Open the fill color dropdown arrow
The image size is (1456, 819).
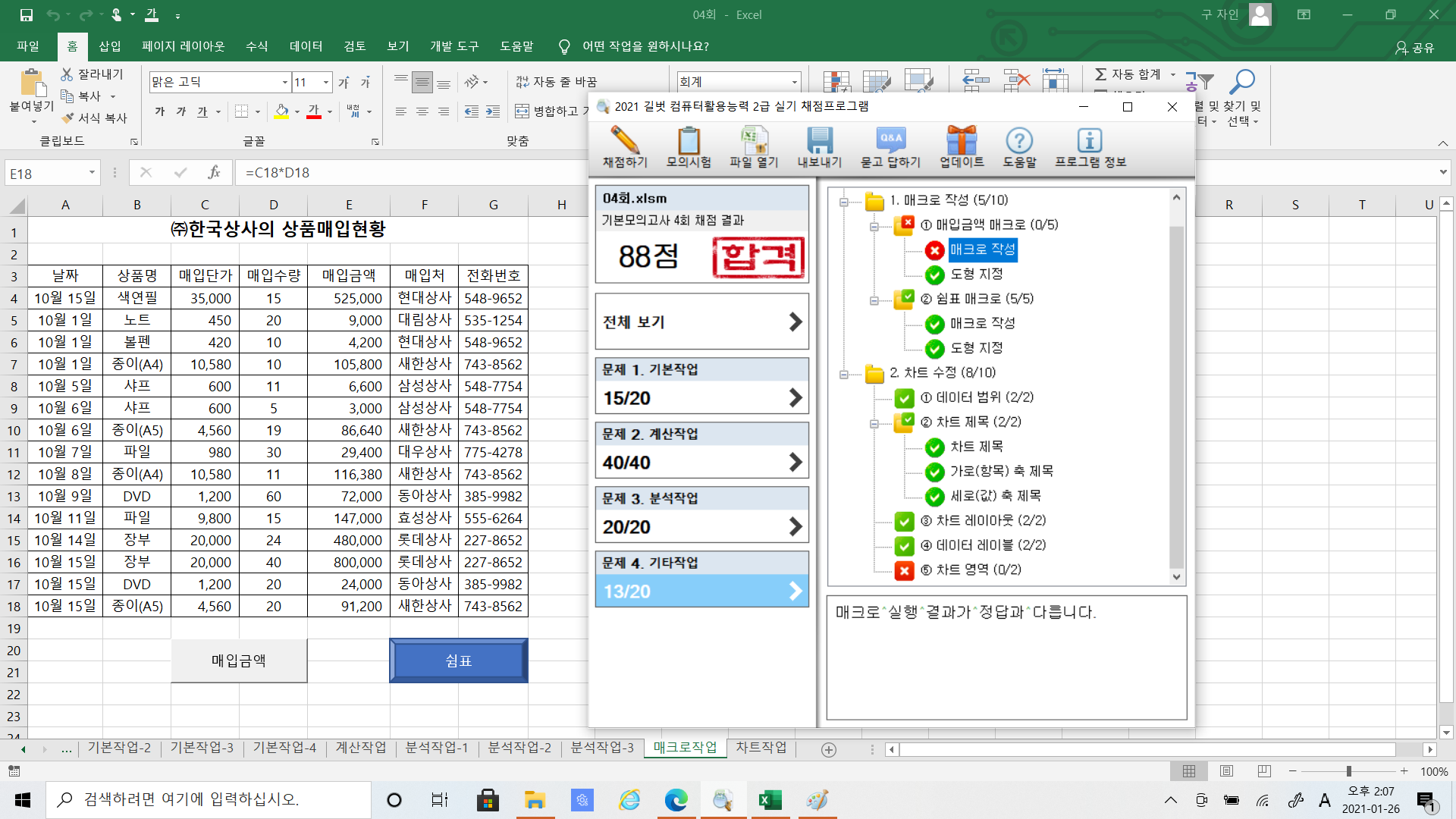(297, 112)
